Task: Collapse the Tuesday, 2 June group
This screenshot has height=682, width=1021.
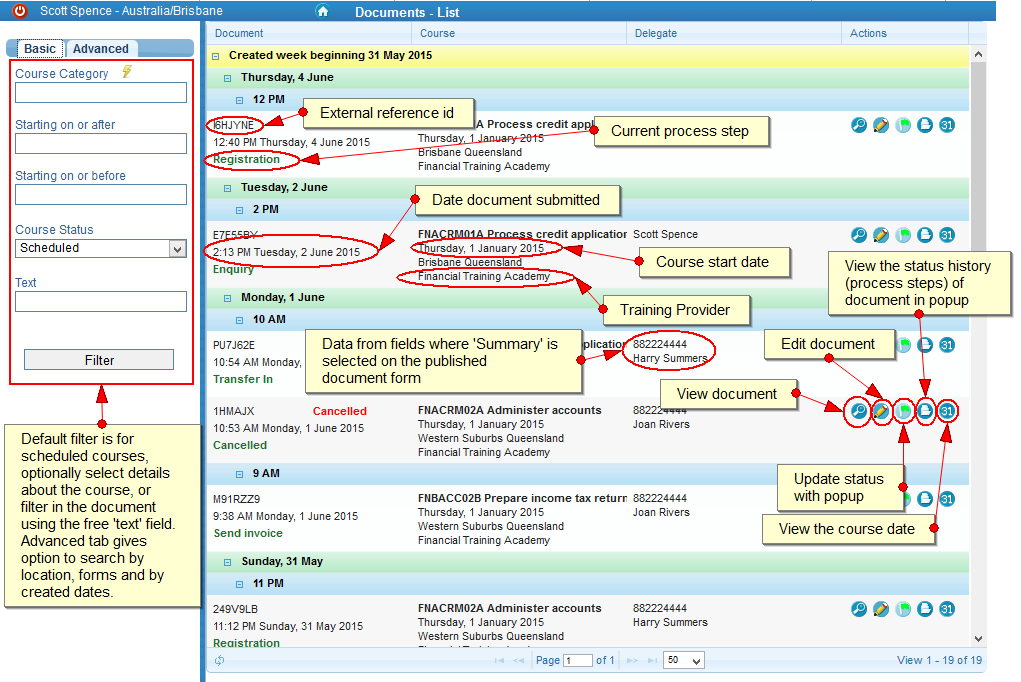Action: (x=227, y=188)
